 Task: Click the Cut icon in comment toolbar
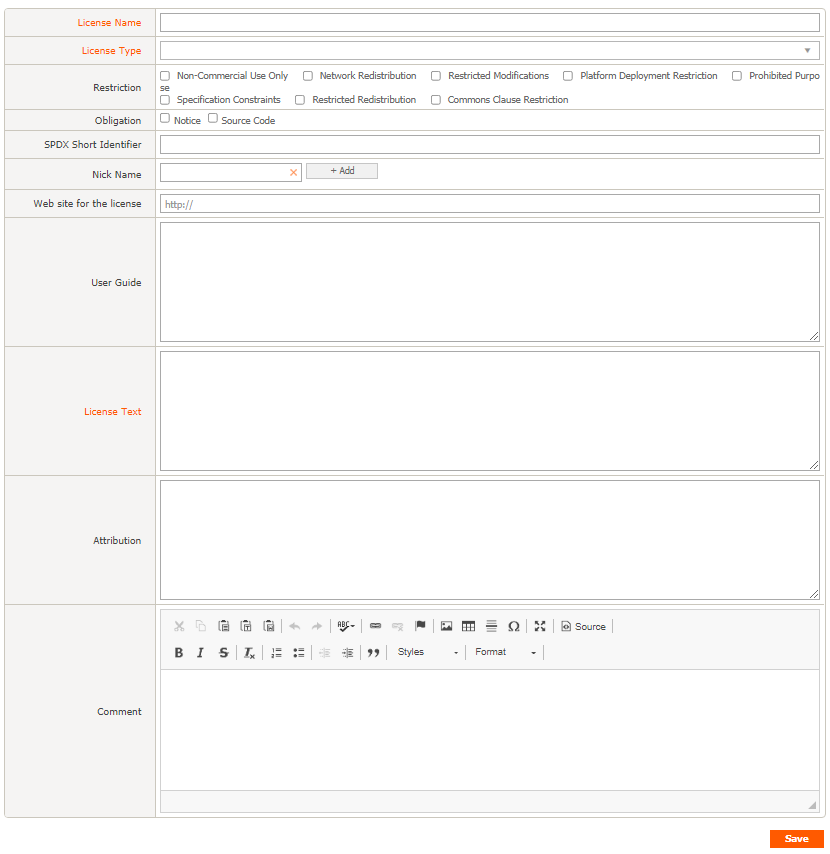pos(179,626)
